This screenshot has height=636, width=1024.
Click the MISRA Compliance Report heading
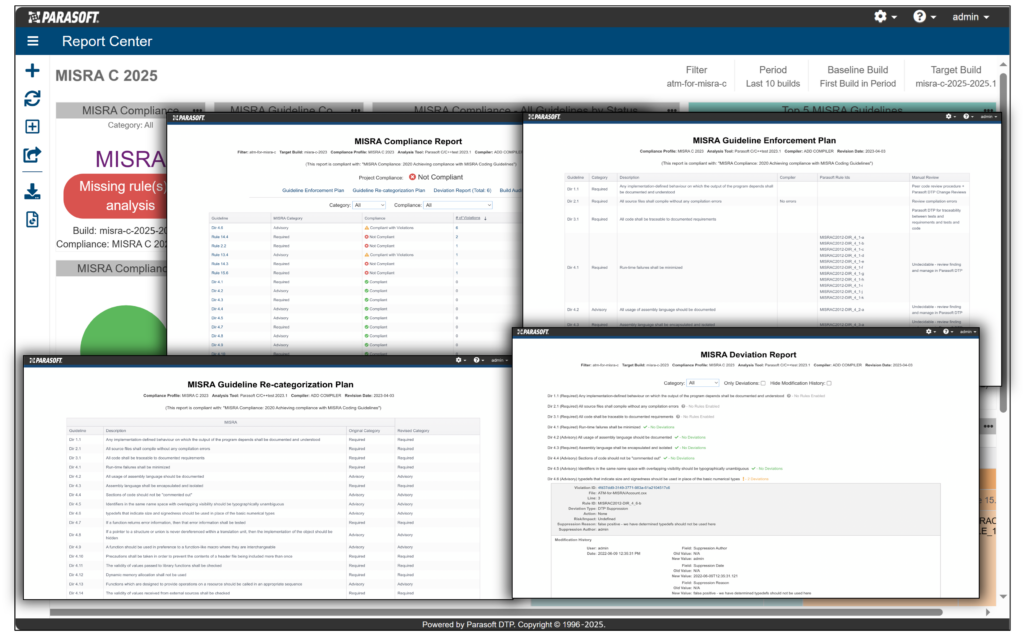(408, 141)
